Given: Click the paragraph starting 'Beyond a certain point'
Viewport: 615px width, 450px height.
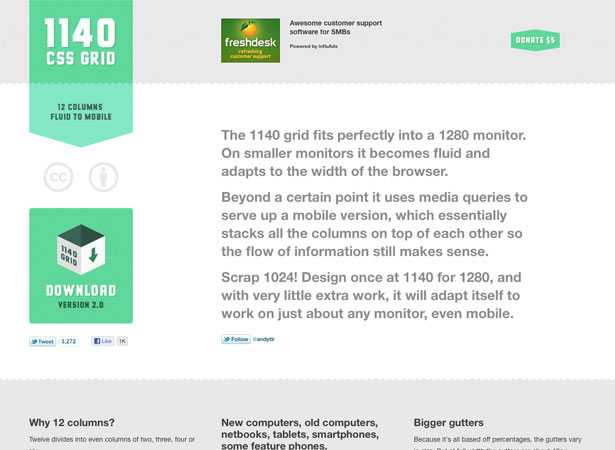Looking at the screenshot, I should [374, 224].
